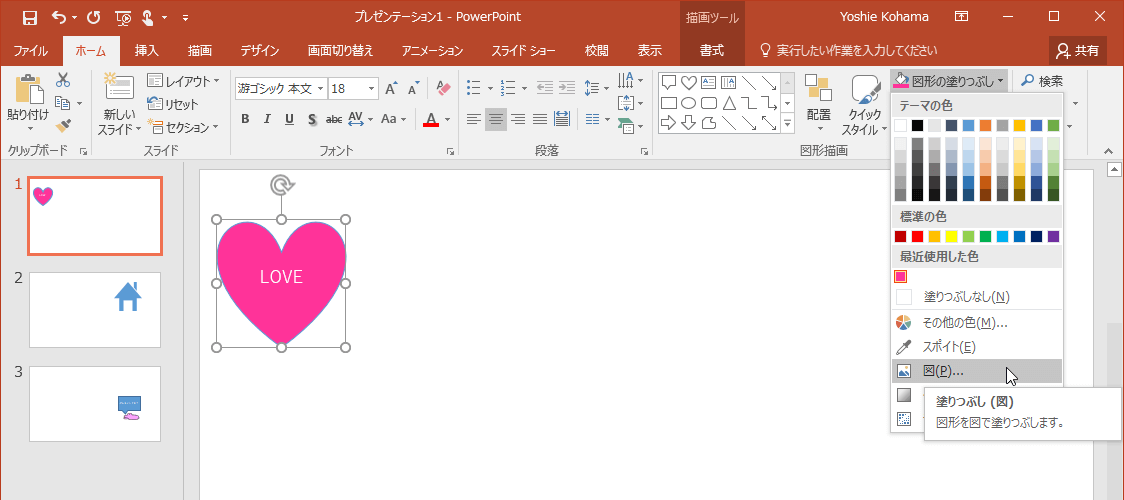Select slide 3 thumbnail
Screen dimensions: 1124x500
tap(95, 404)
